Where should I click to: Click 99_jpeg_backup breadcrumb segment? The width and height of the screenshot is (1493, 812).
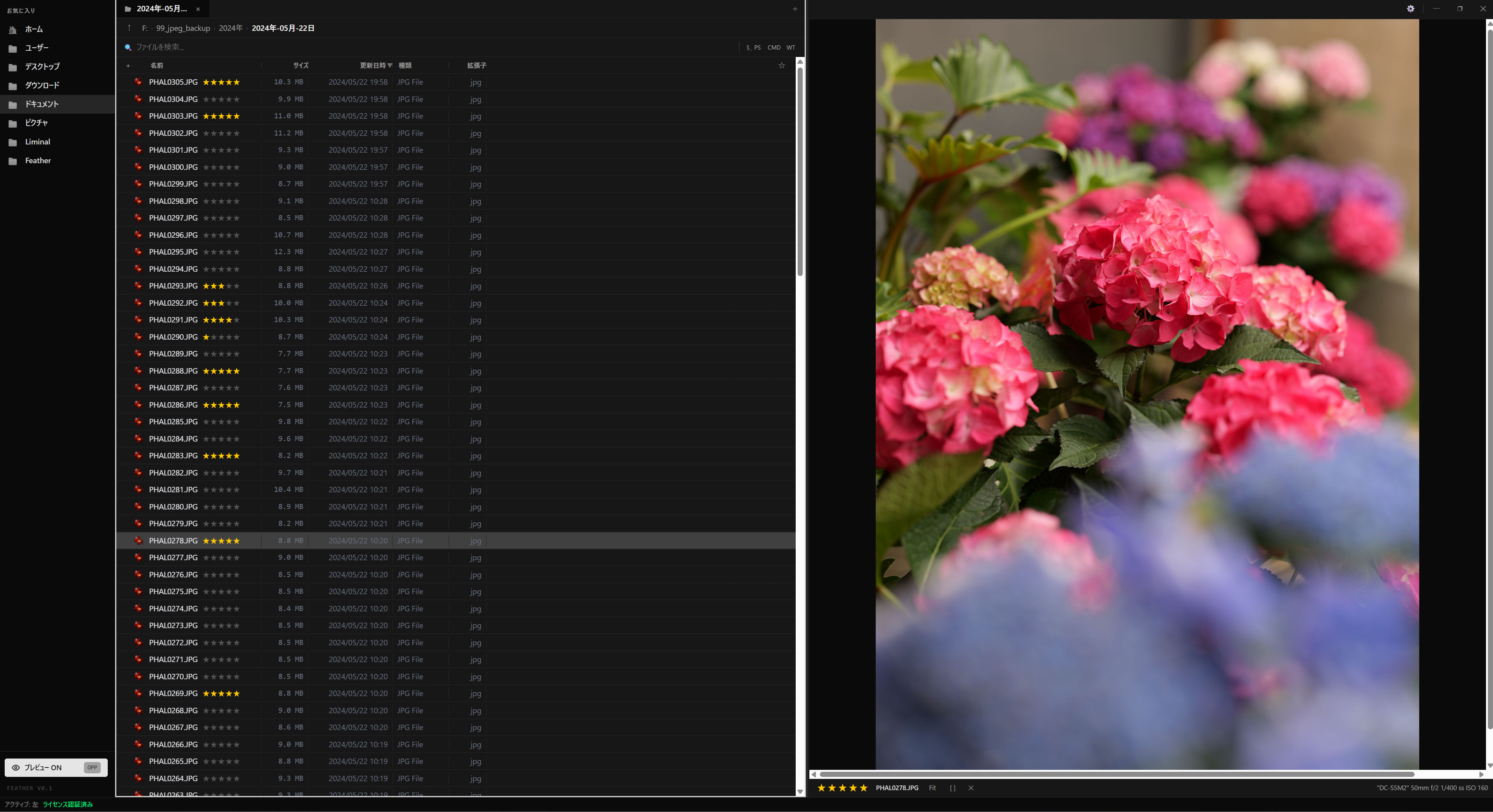pos(183,28)
